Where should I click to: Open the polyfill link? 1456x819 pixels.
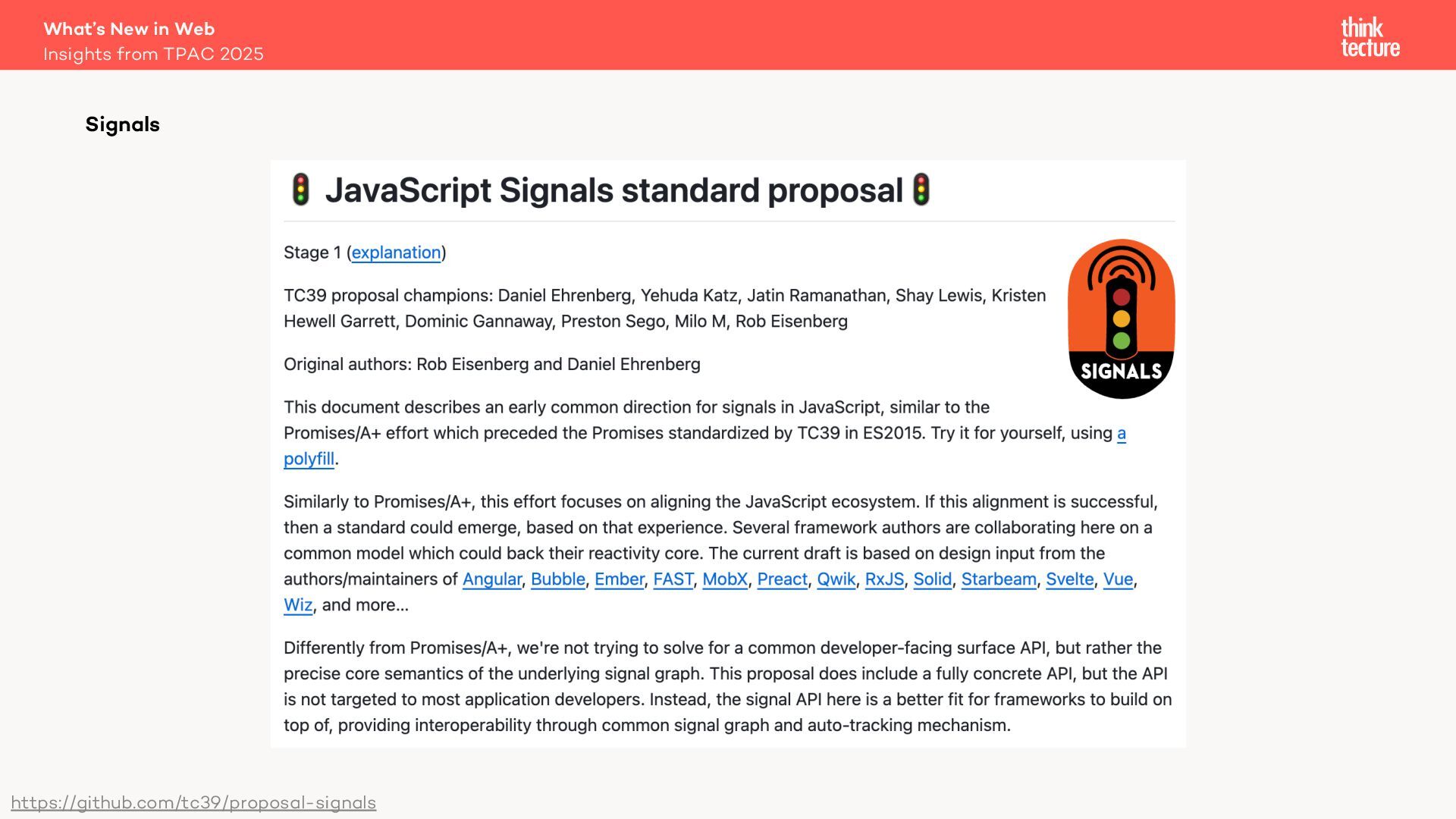[309, 459]
